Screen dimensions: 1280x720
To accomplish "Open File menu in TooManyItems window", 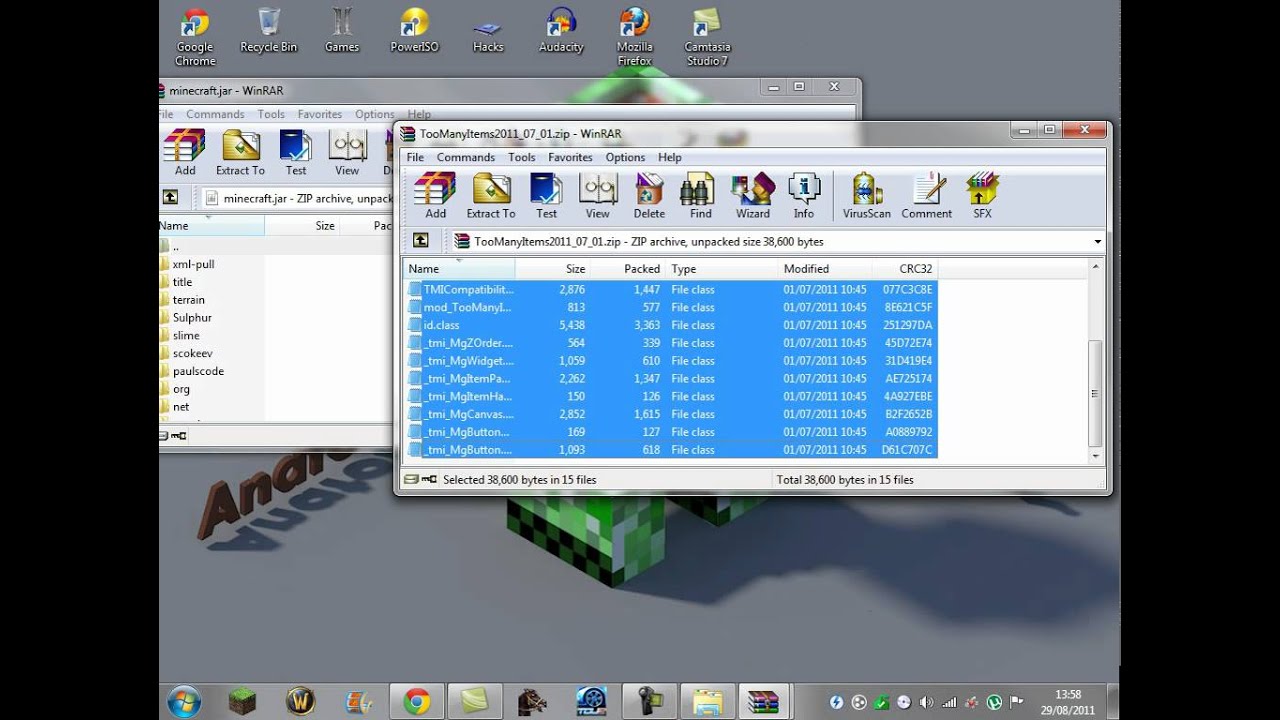I will click(x=415, y=157).
